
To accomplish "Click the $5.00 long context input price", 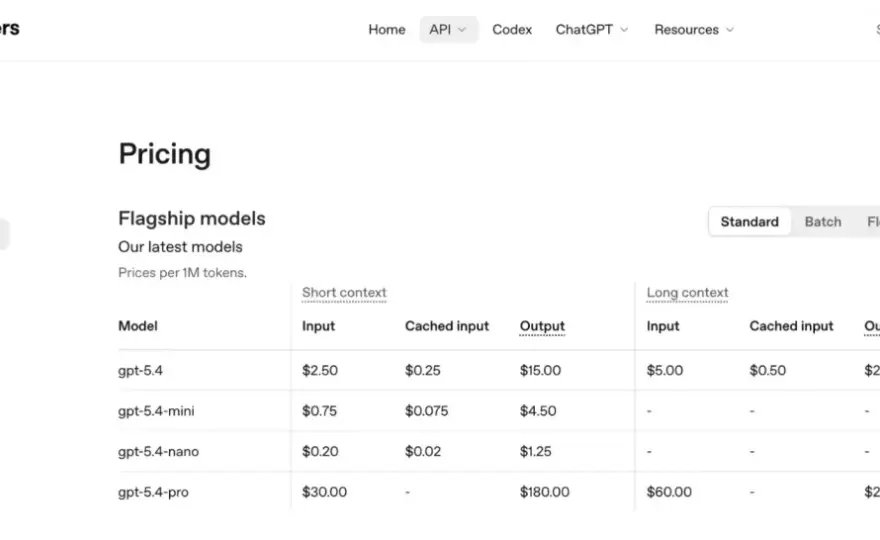I will click(x=664, y=370).
